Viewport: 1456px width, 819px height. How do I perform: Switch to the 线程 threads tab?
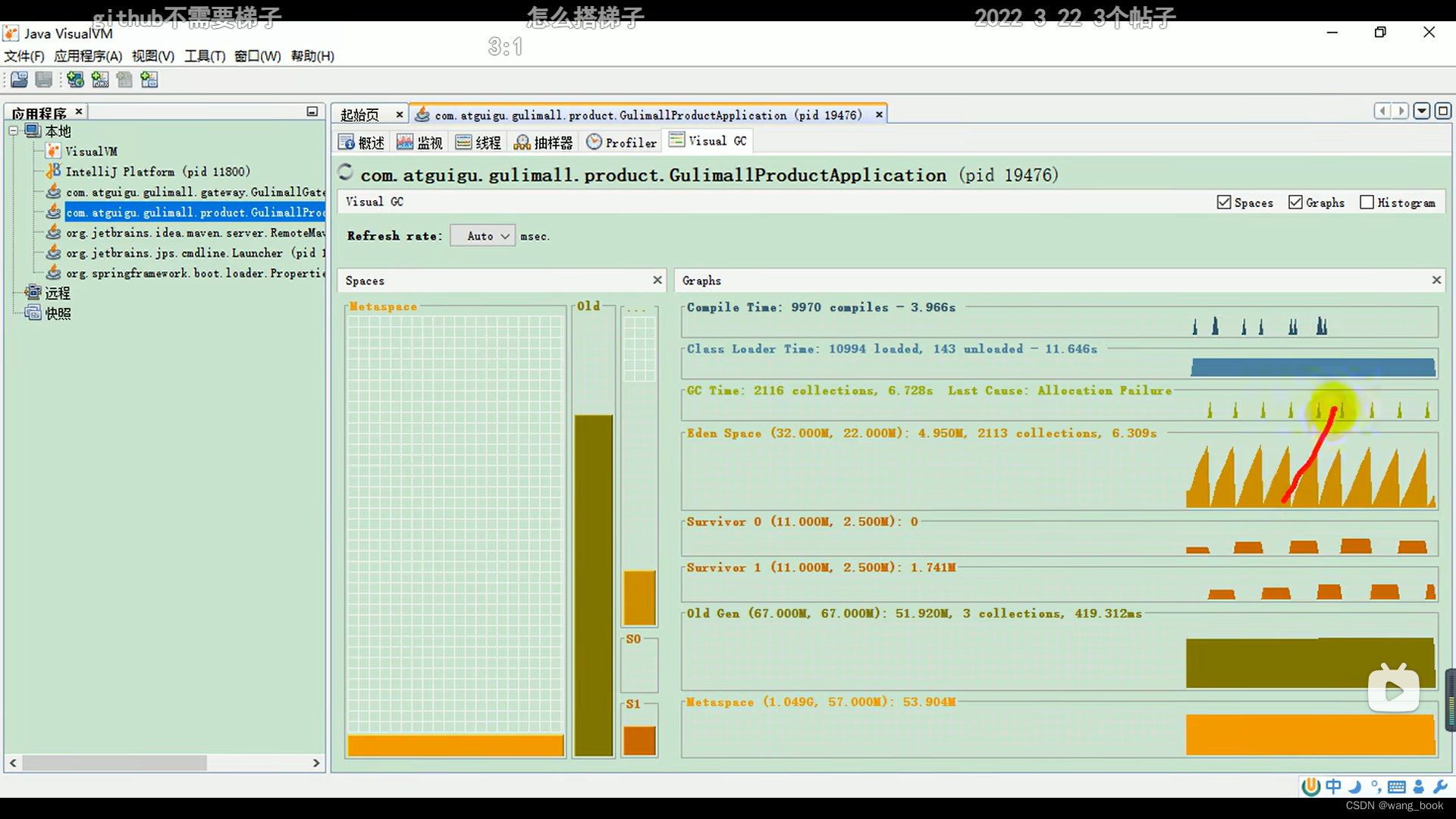[479, 143]
